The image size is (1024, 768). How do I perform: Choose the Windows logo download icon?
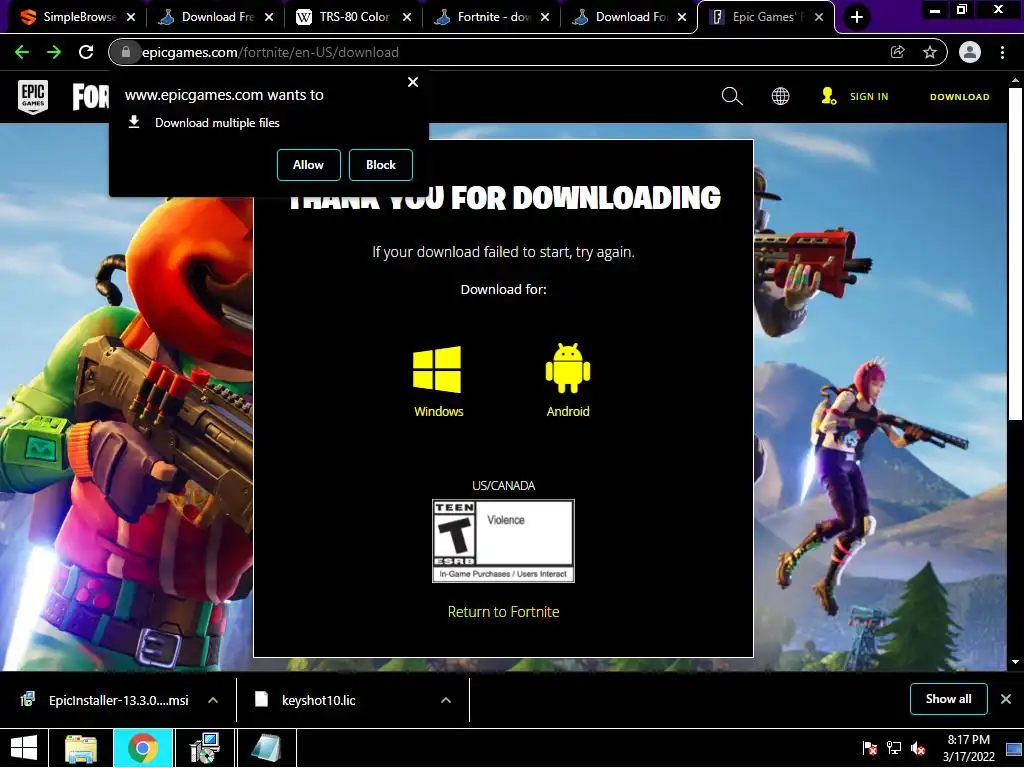coord(437,370)
